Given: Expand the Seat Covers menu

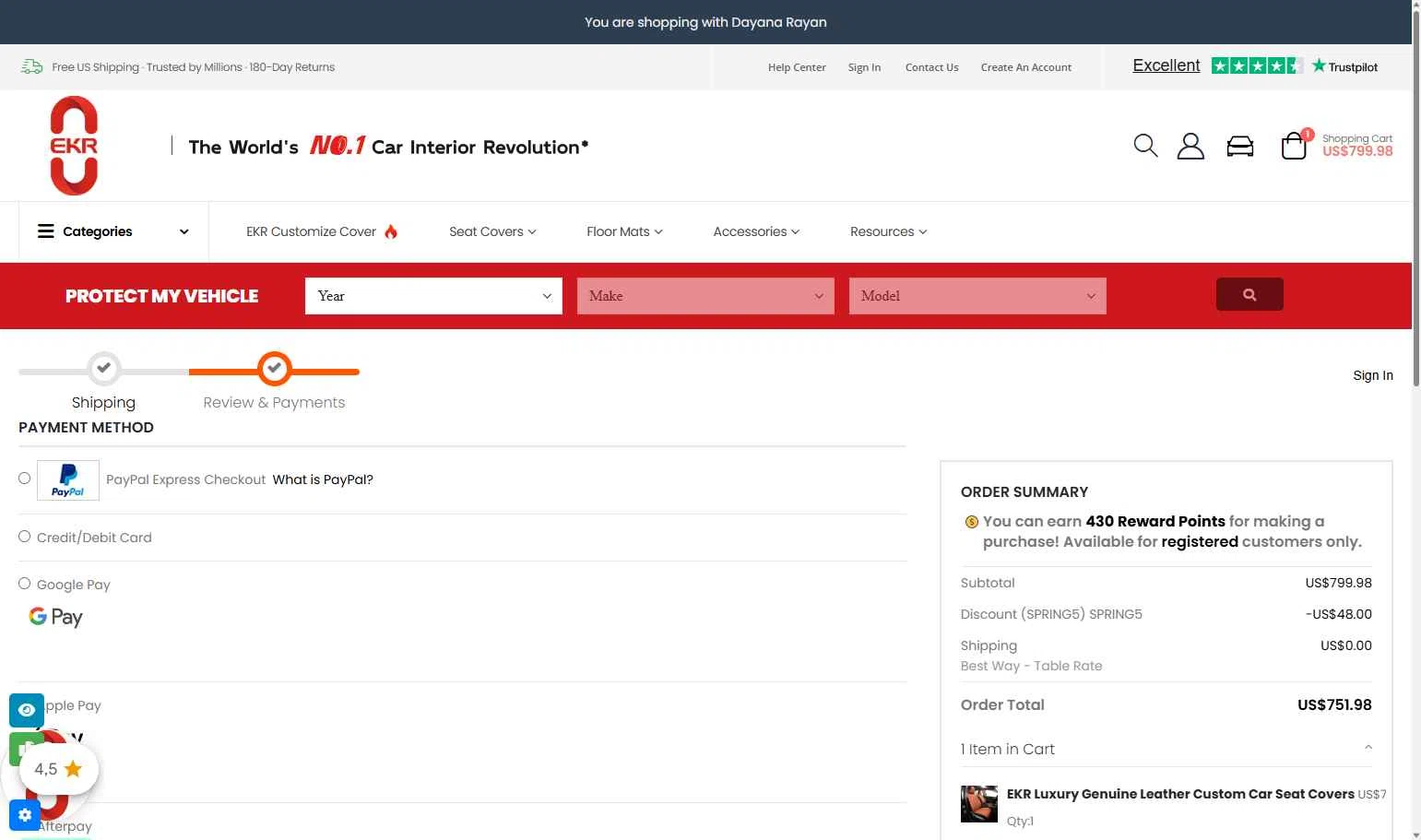Looking at the screenshot, I should (492, 231).
